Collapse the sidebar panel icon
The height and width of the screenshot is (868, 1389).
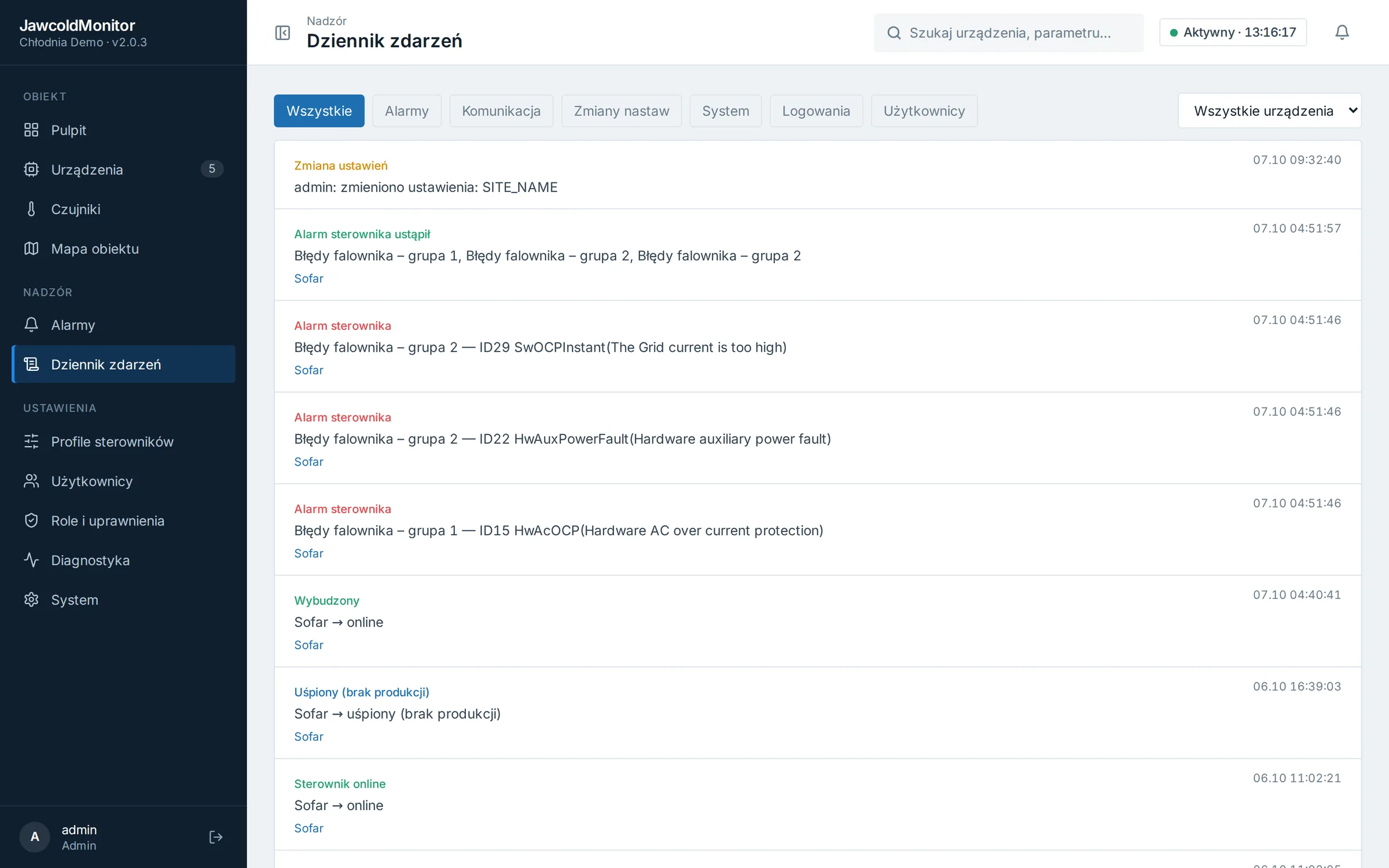282,32
